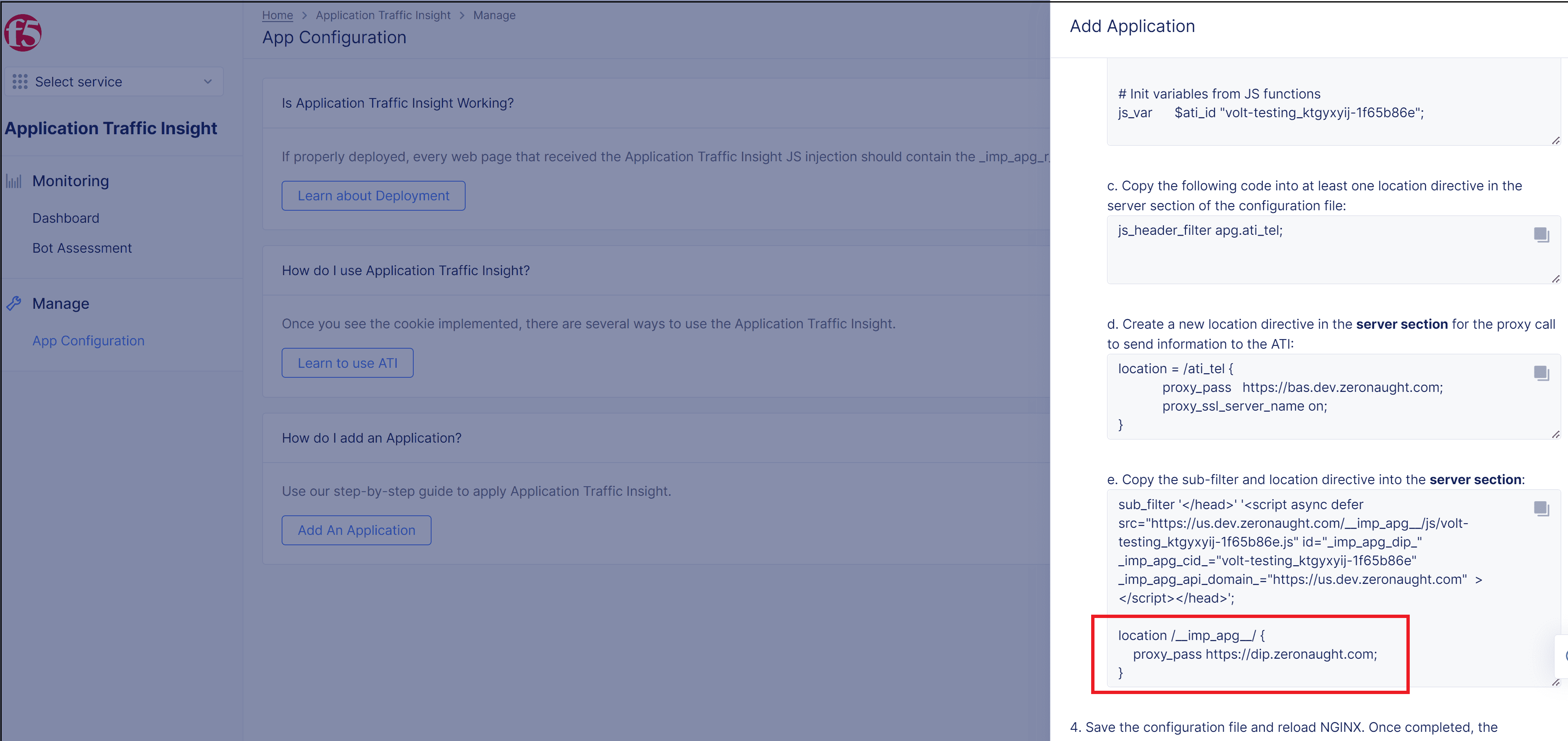This screenshot has width=1568, height=741.
Task: Click the Monitoring bar chart icon
Action: tap(14, 181)
